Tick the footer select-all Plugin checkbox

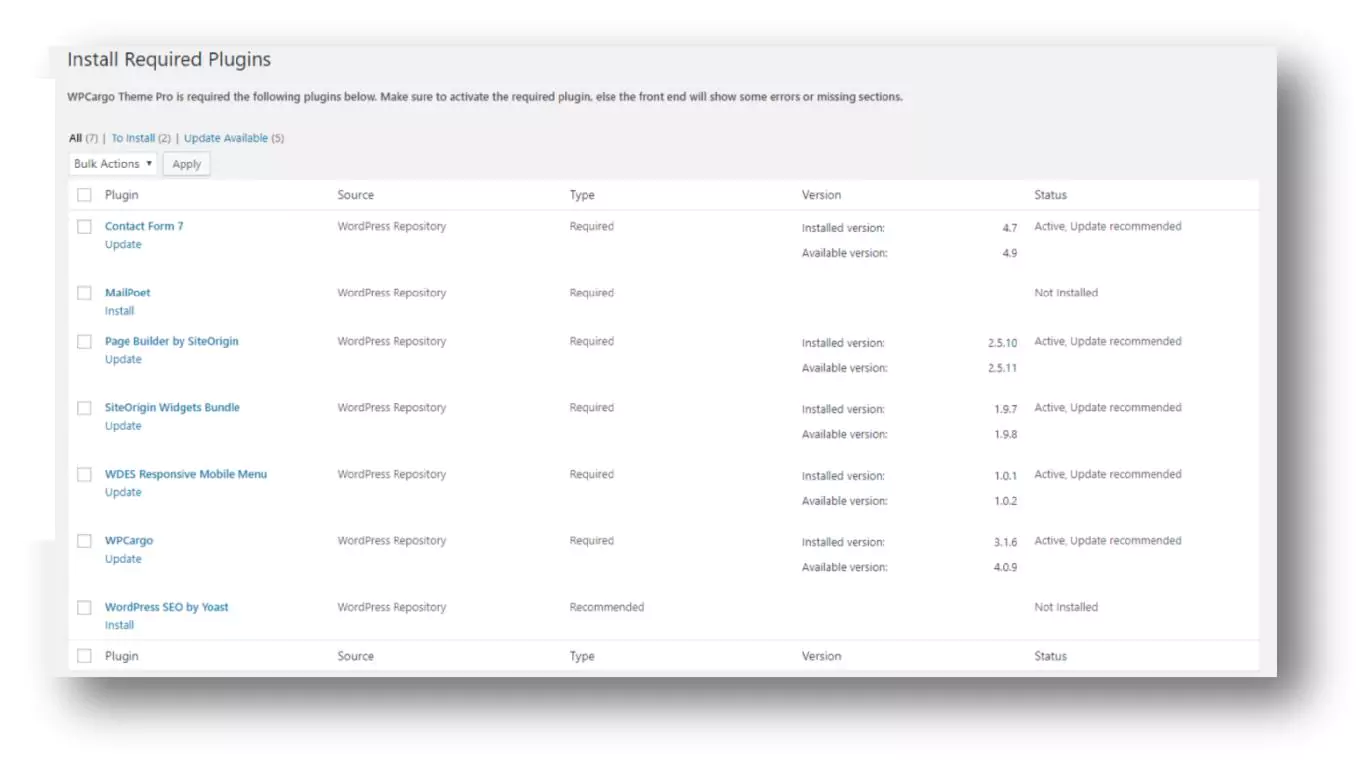[x=85, y=656]
